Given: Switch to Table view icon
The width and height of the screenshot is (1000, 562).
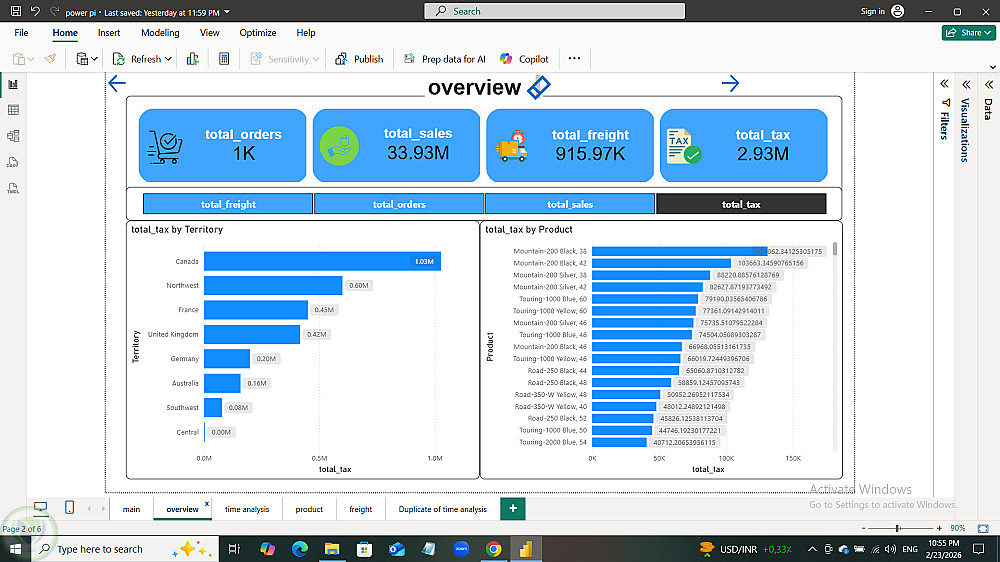Looking at the screenshot, I should click(x=13, y=110).
